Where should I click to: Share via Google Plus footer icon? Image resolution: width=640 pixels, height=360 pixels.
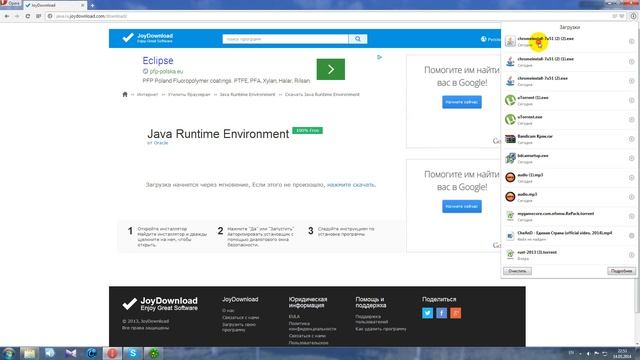click(x=456, y=313)
